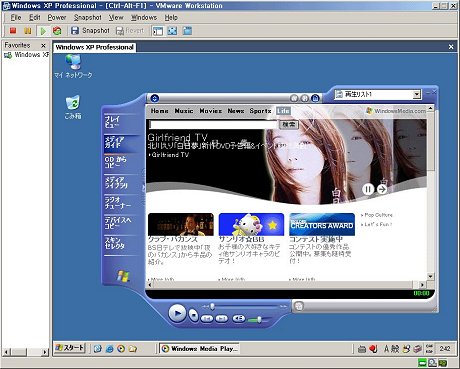Open the Snapshot menu
This screenshot has width=460, height=369.
88,17
